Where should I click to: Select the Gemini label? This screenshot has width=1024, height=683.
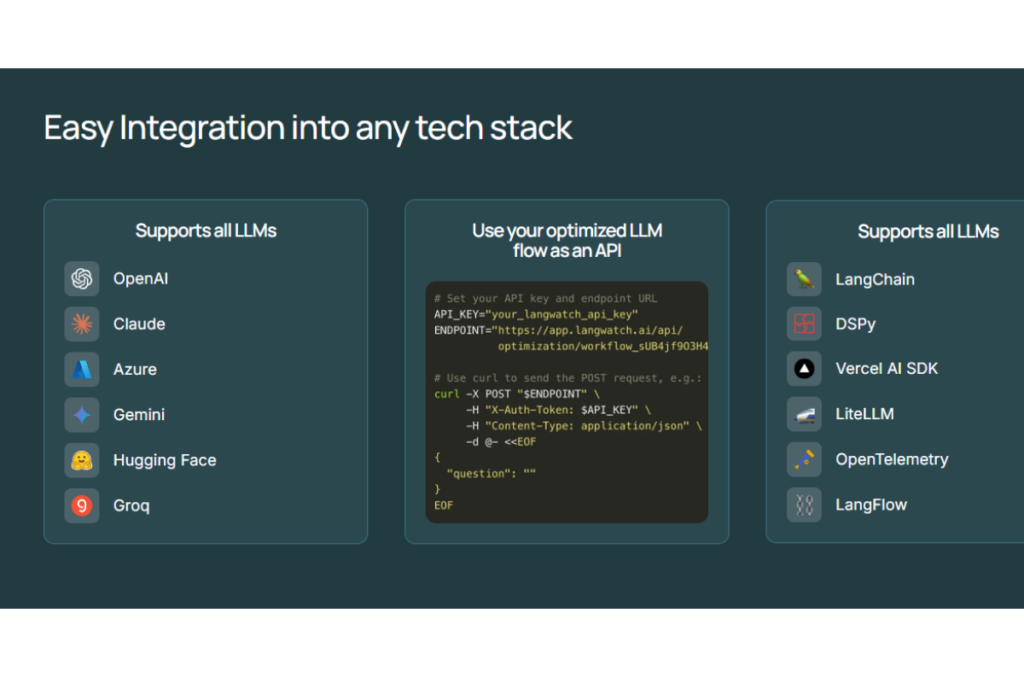(139, 415)
